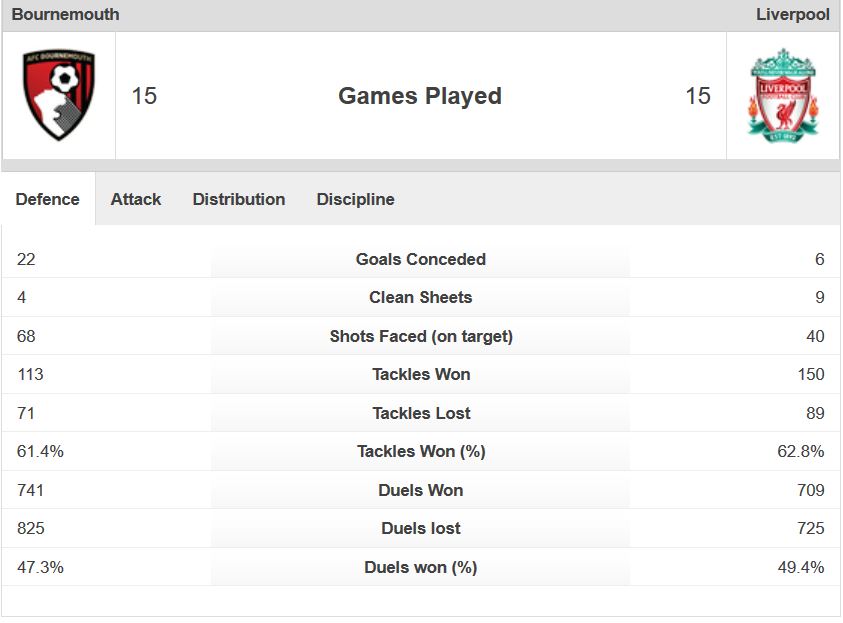
Task: Click the Tackles Won (%) label
Action: click(421, 451)
